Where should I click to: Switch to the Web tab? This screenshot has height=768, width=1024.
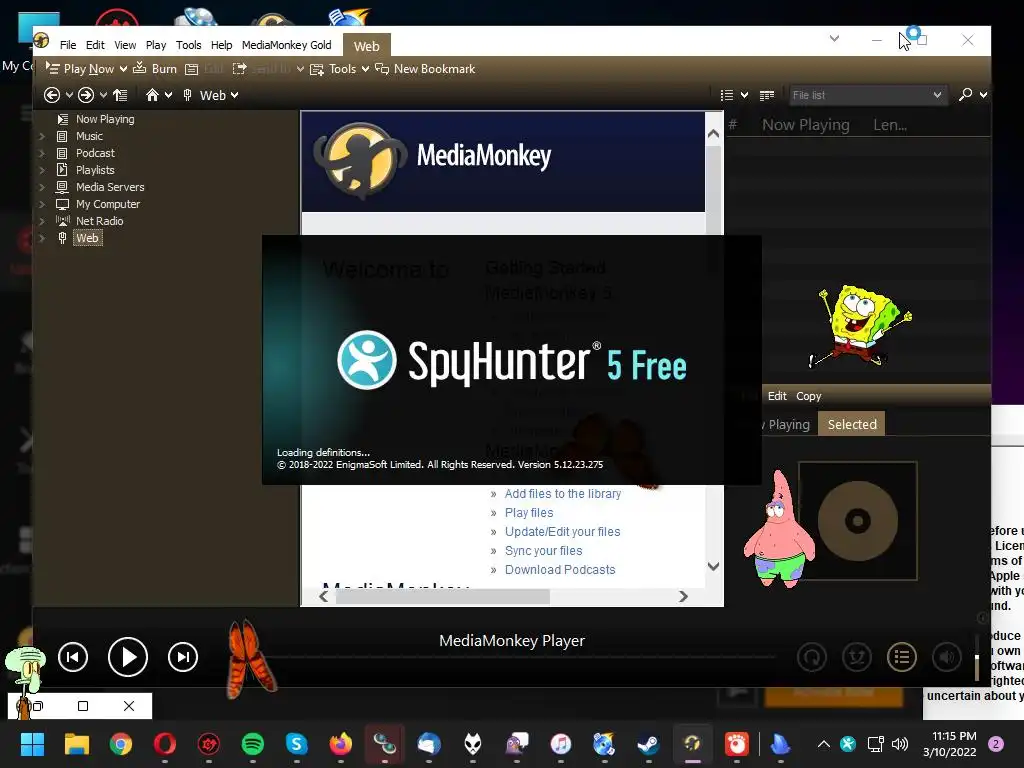366,46
